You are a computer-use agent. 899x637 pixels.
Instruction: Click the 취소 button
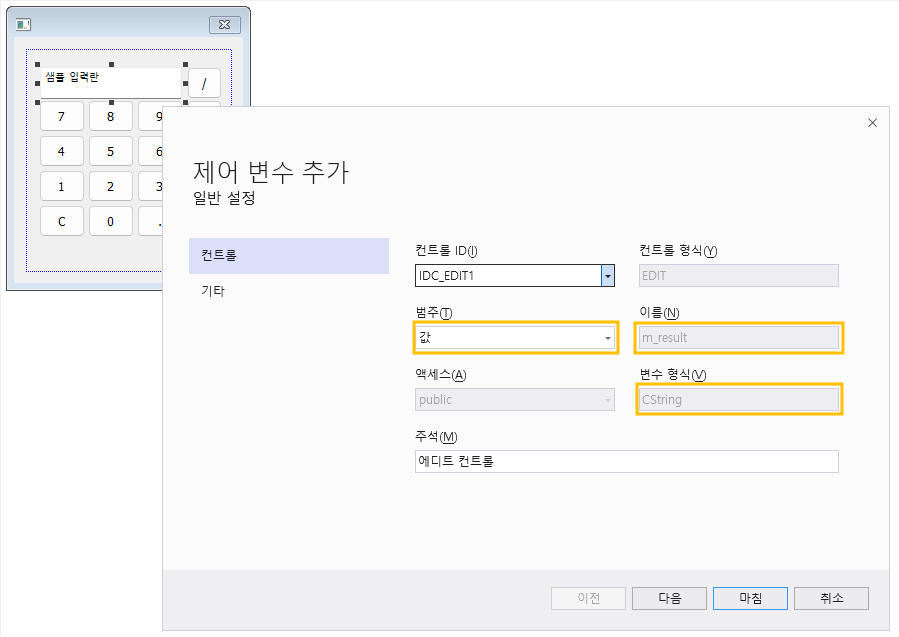pyautogui.click(x=831, y=598)
